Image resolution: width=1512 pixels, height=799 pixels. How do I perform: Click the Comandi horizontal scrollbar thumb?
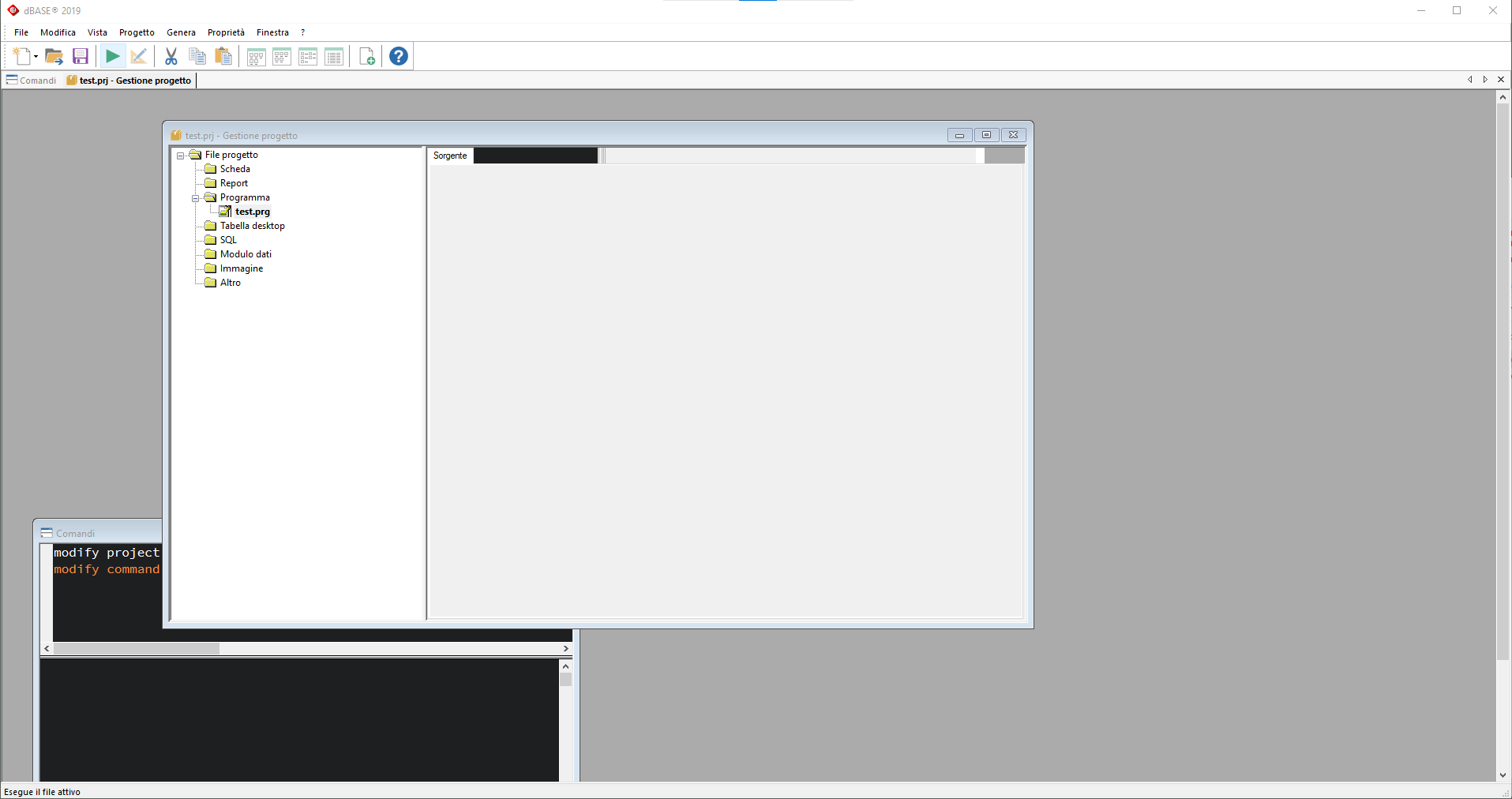[x=137, y=649]
